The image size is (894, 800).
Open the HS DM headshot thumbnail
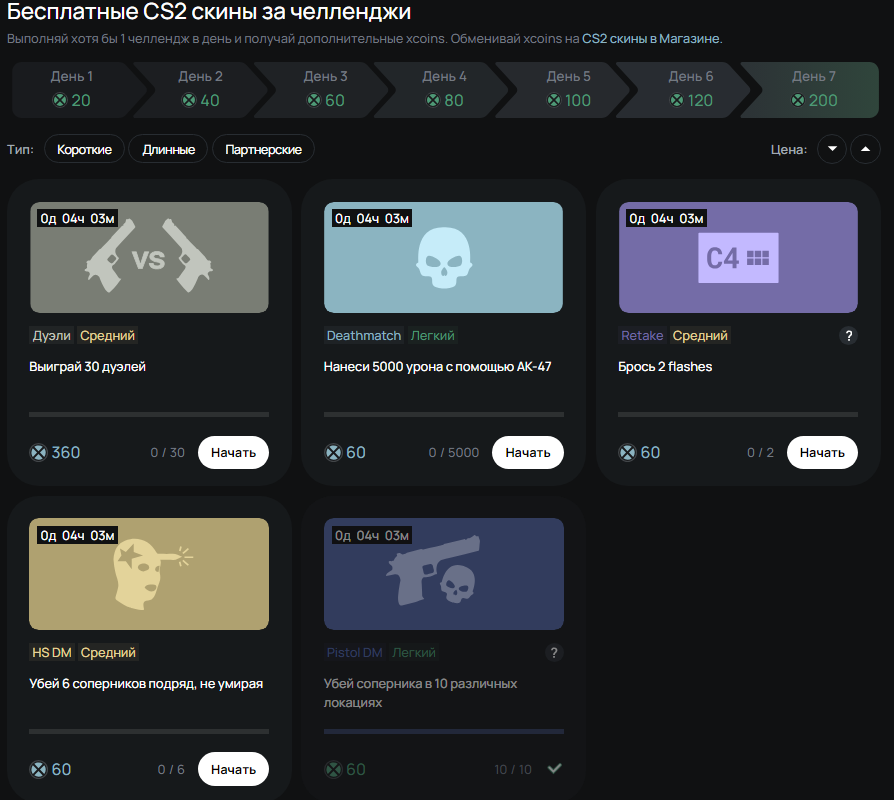tap(149, 574)
